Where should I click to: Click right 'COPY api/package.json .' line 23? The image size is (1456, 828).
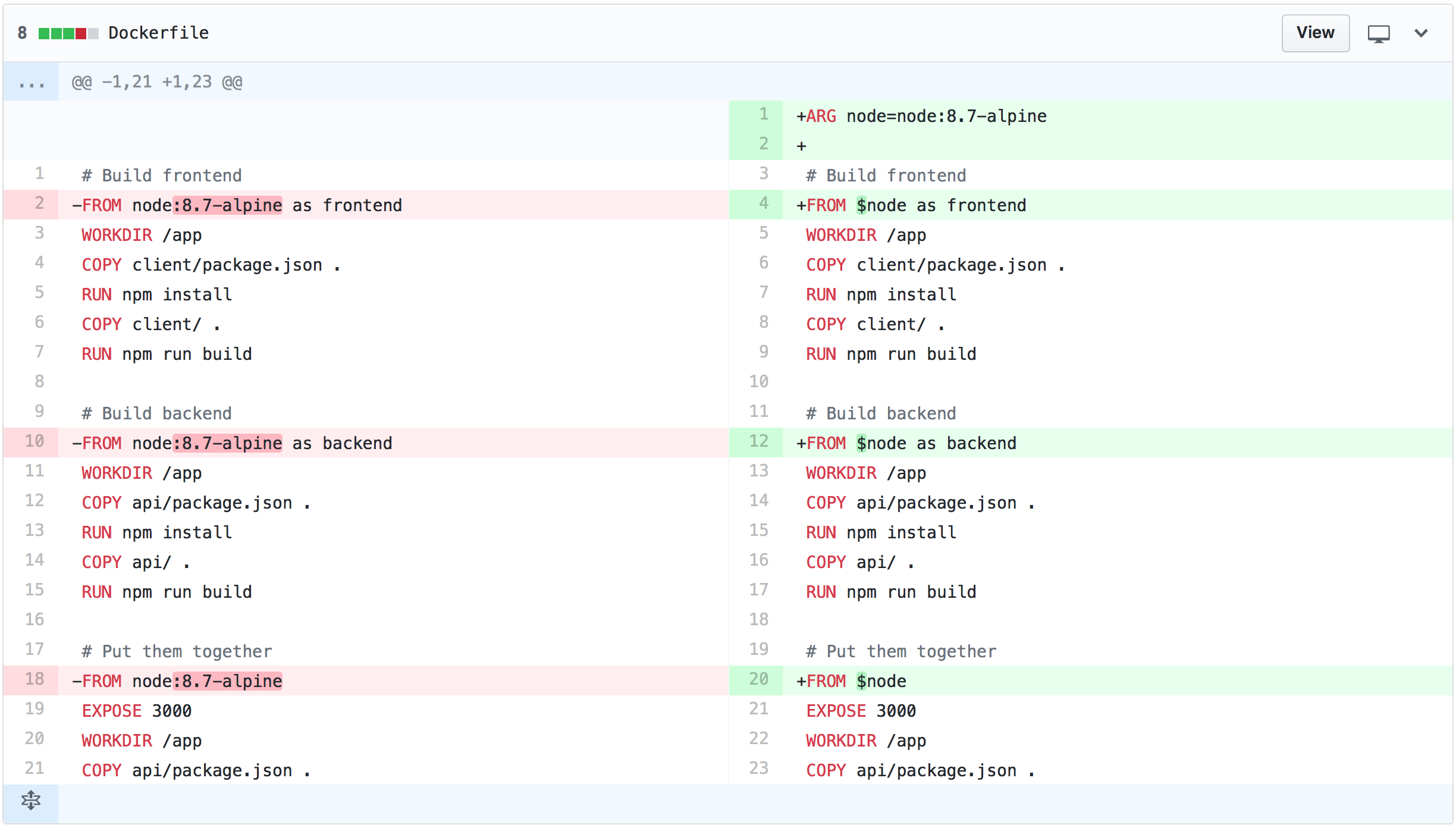[x=921, y=770]
